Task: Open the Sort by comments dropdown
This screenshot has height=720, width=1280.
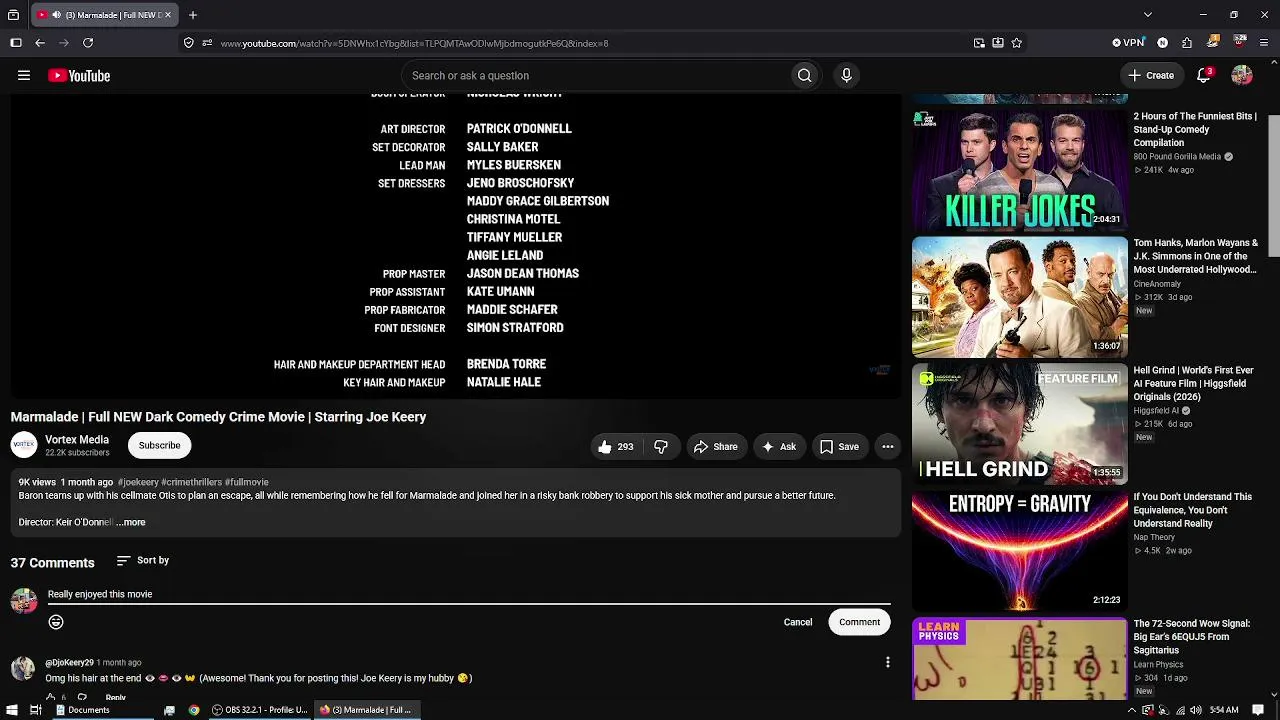Action: coord(143,561)
